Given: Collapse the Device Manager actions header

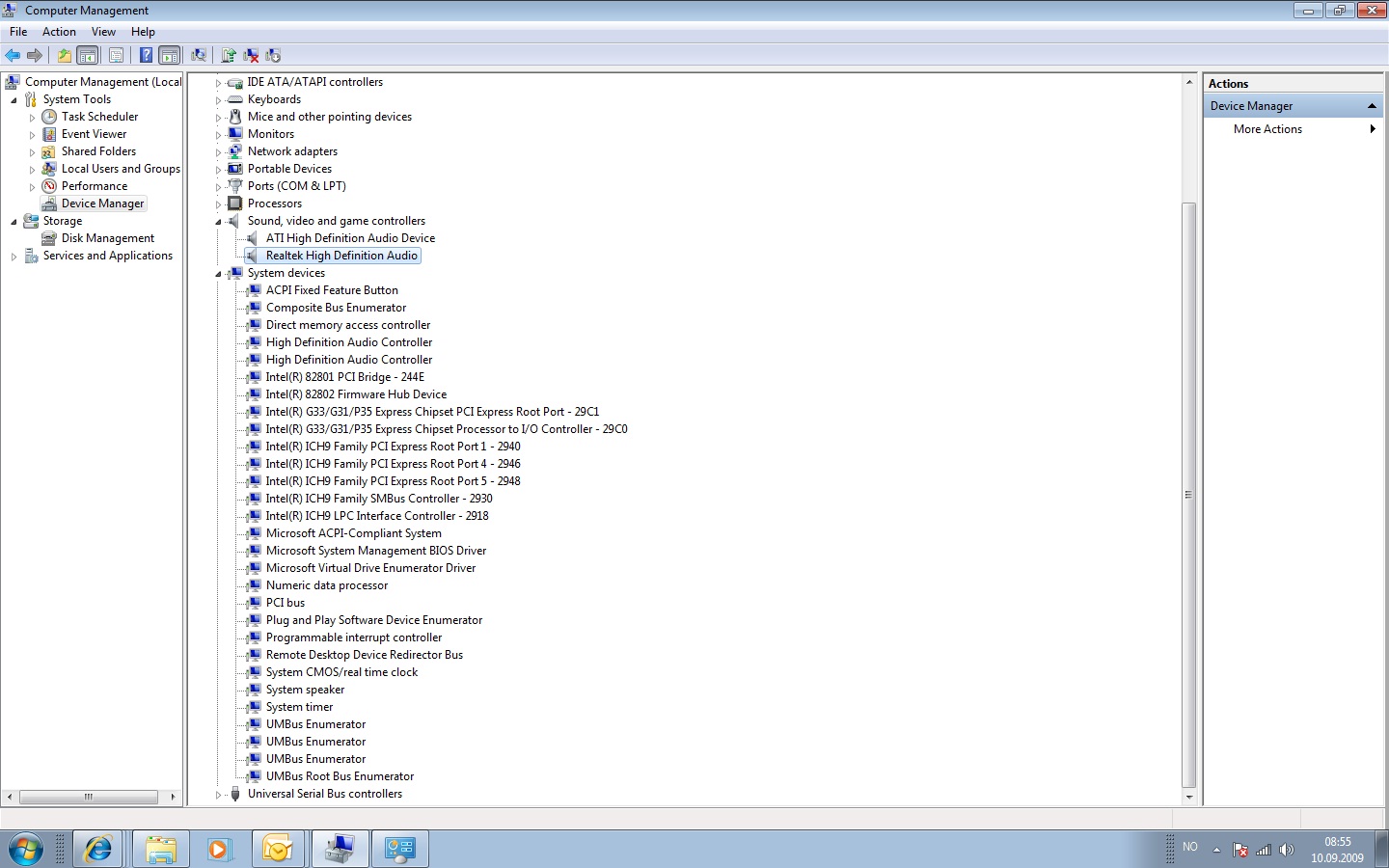Looking at the screenshot, I should tap(1372, 106).
